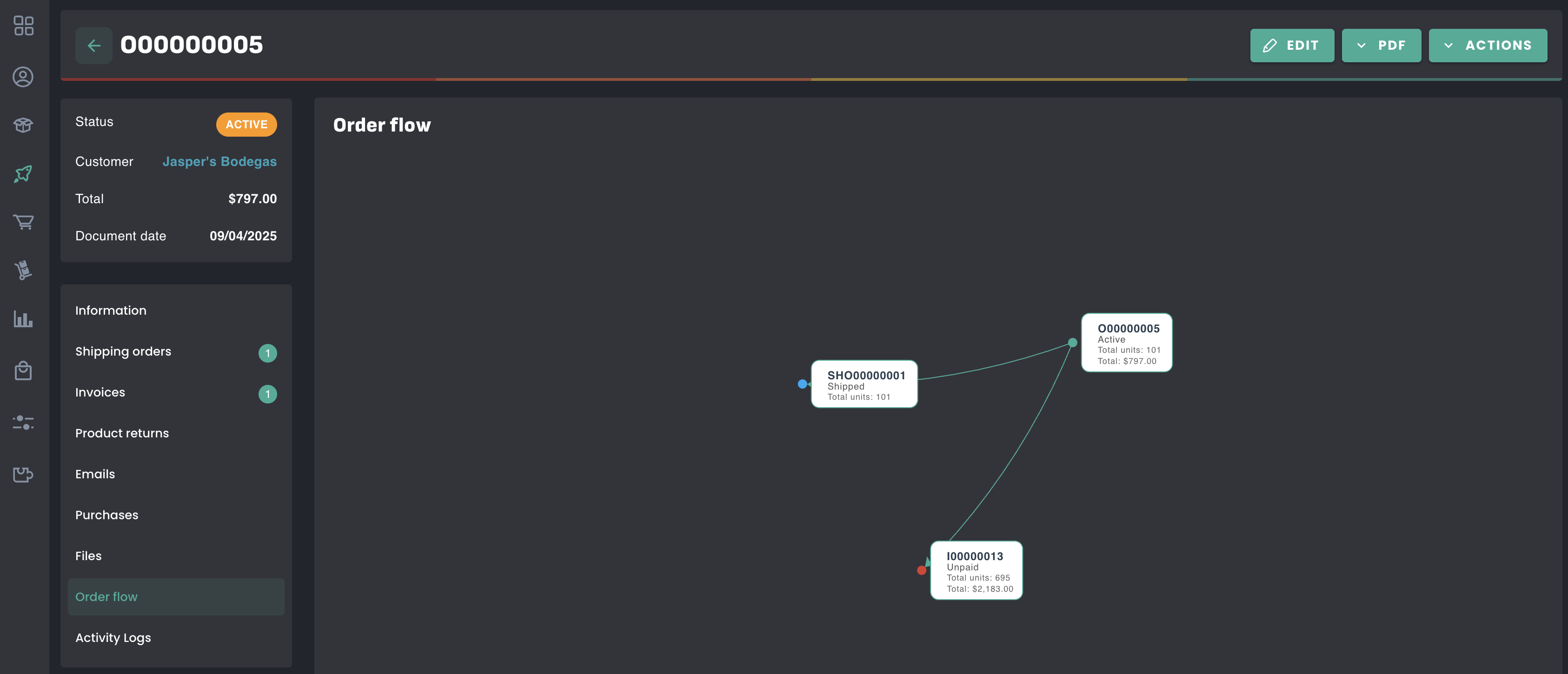The height and width of the screenshot is (674, 1568).
Task: Expand the Actions dropdown
Action: tap(1487, 46)
